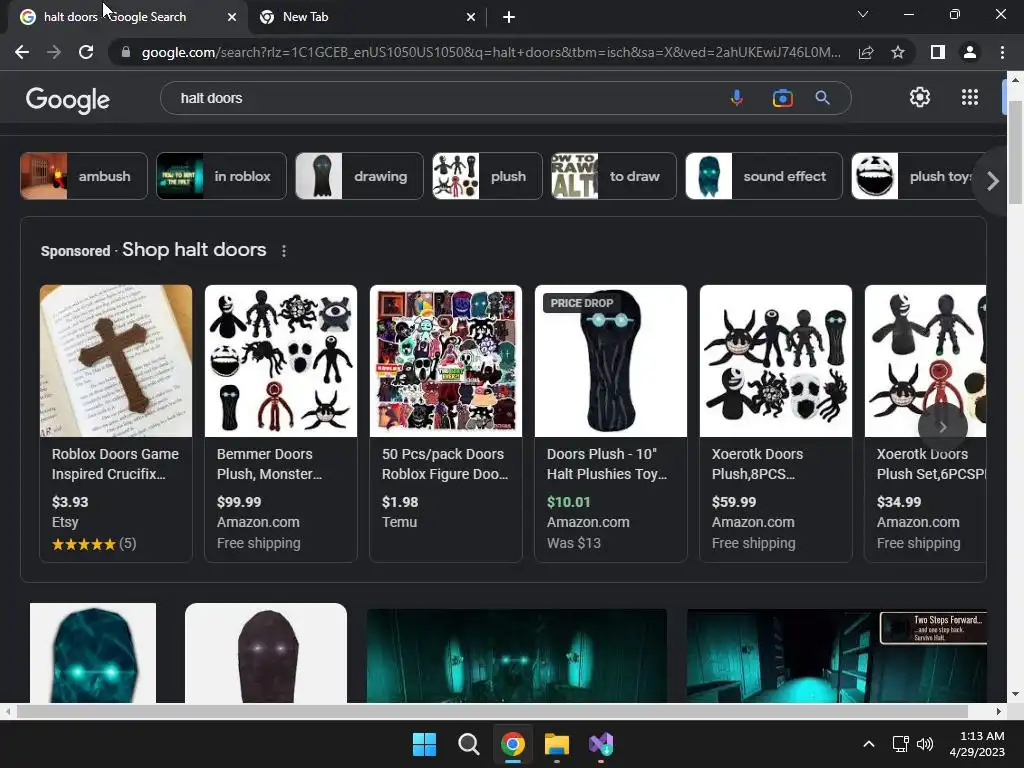
Task: Filter images by plush toys
Action: 918,176
